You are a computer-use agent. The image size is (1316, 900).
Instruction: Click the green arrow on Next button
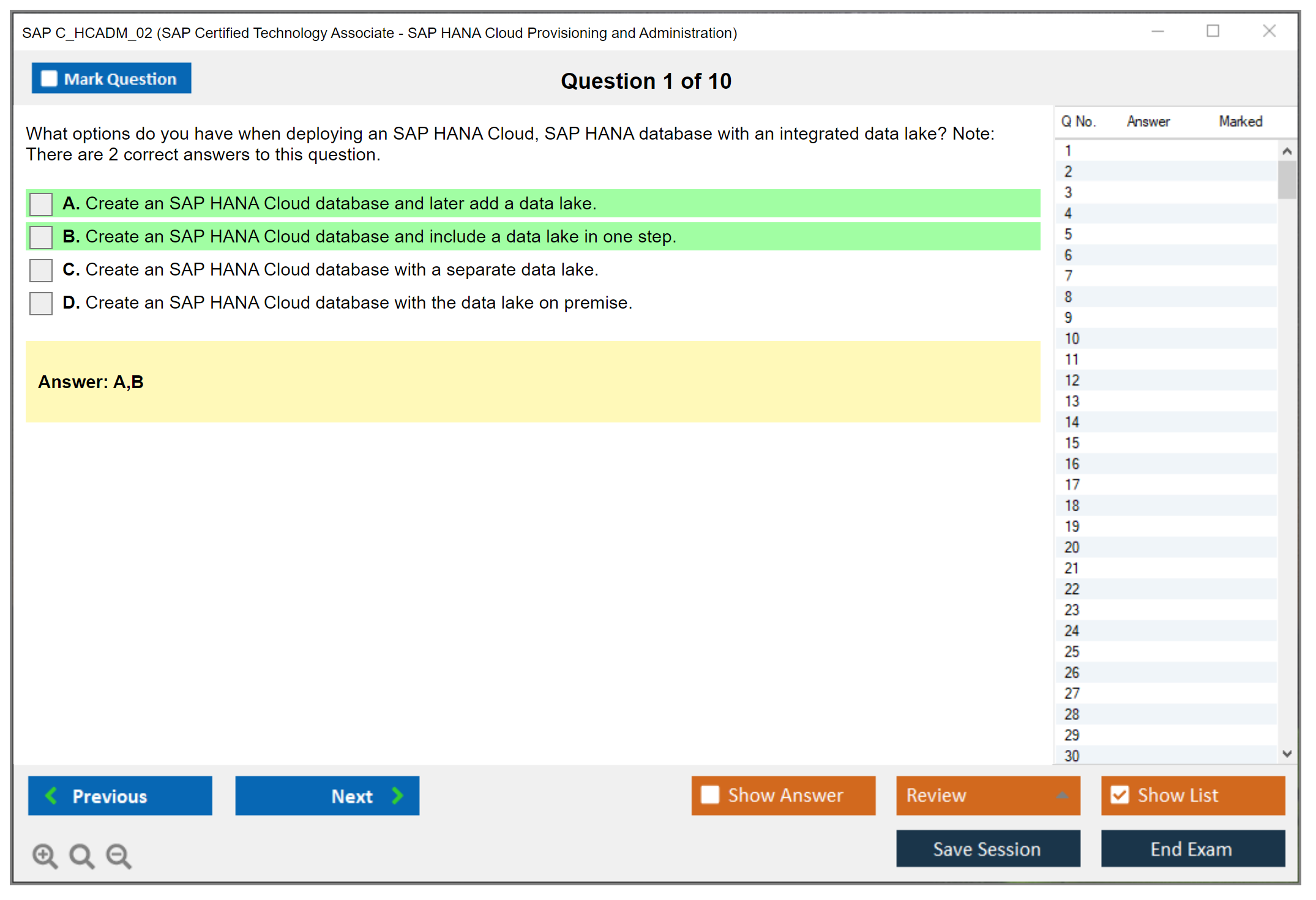coord(397,795)
